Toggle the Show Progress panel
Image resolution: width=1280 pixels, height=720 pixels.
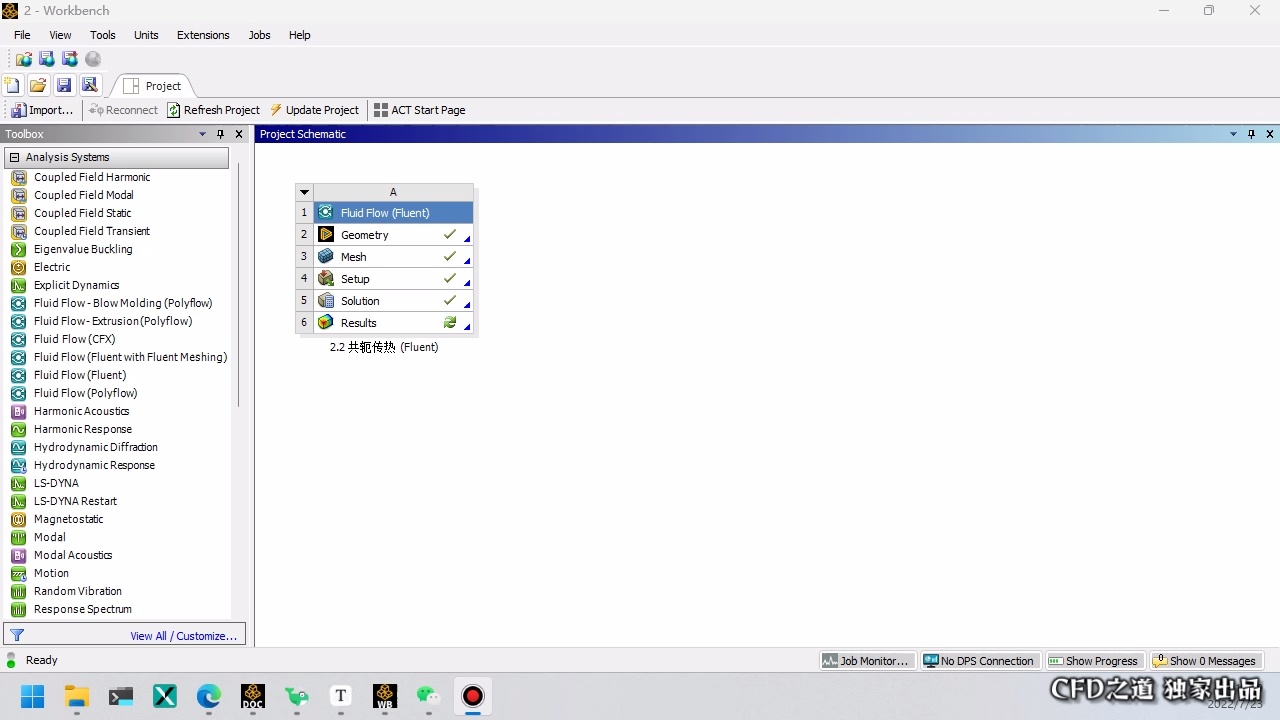(1094, 661)
